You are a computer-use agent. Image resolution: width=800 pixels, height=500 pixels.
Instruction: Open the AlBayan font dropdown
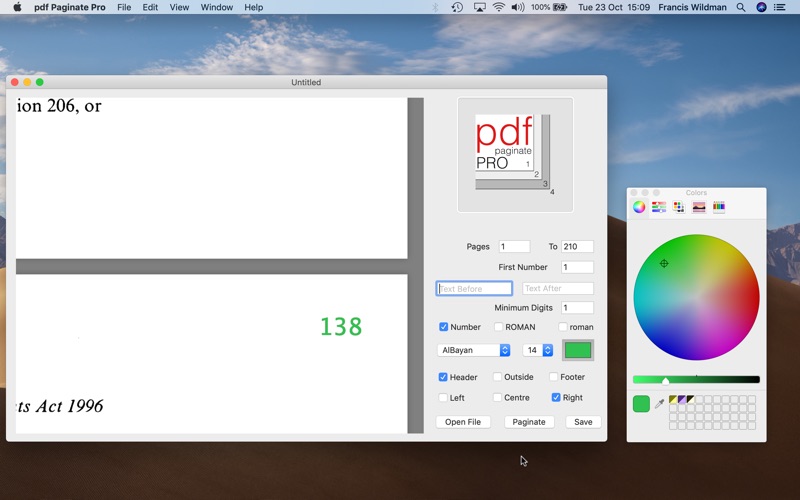[473, 350]
